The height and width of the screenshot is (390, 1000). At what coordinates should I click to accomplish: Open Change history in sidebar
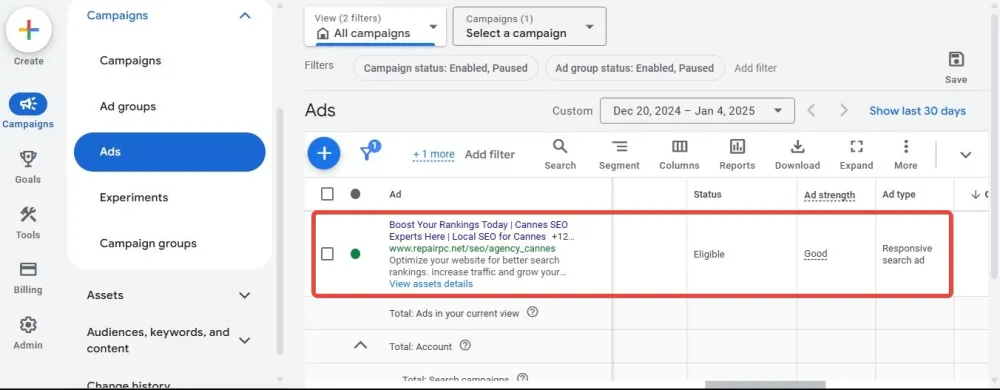pos(128,384)
